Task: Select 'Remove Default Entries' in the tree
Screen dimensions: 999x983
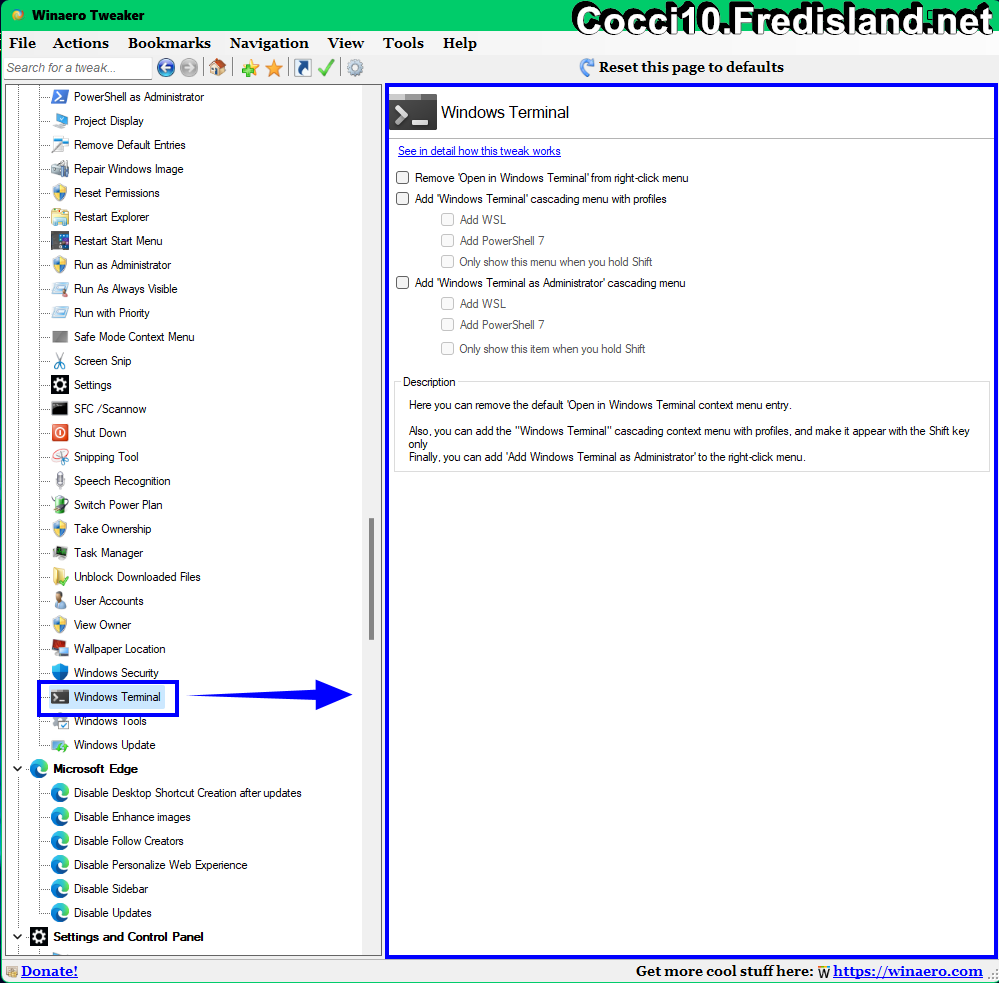Action: click(x=129, y=145)
